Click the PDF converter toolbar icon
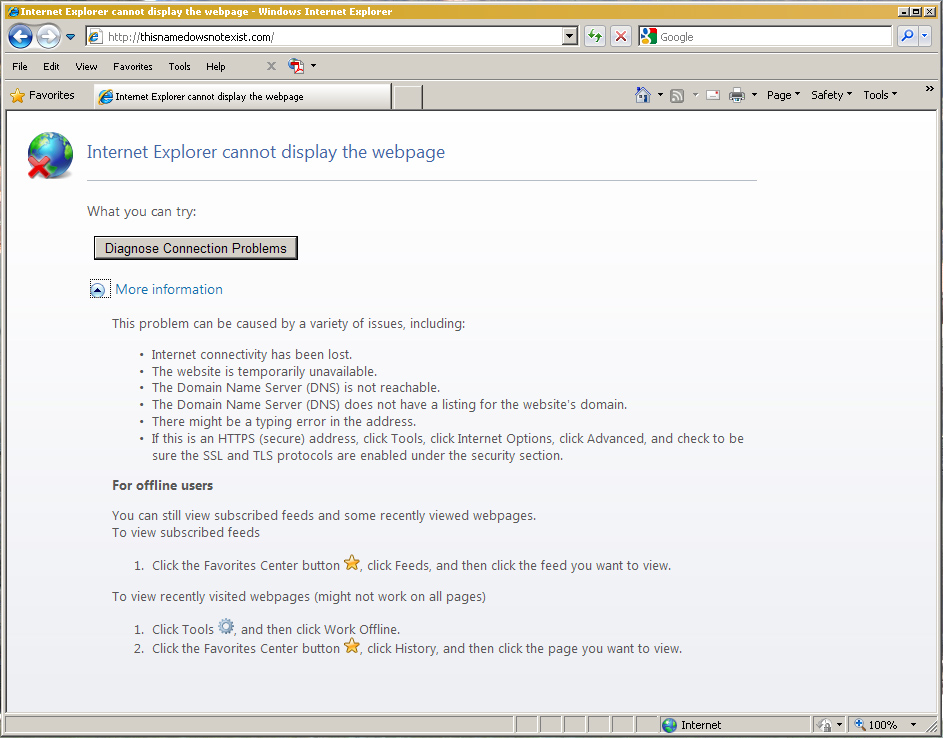 click(x=296, y=66)
